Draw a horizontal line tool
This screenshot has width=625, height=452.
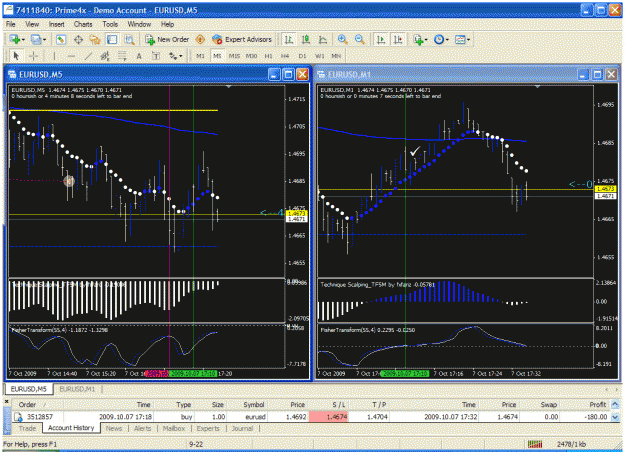click(71, 56)
